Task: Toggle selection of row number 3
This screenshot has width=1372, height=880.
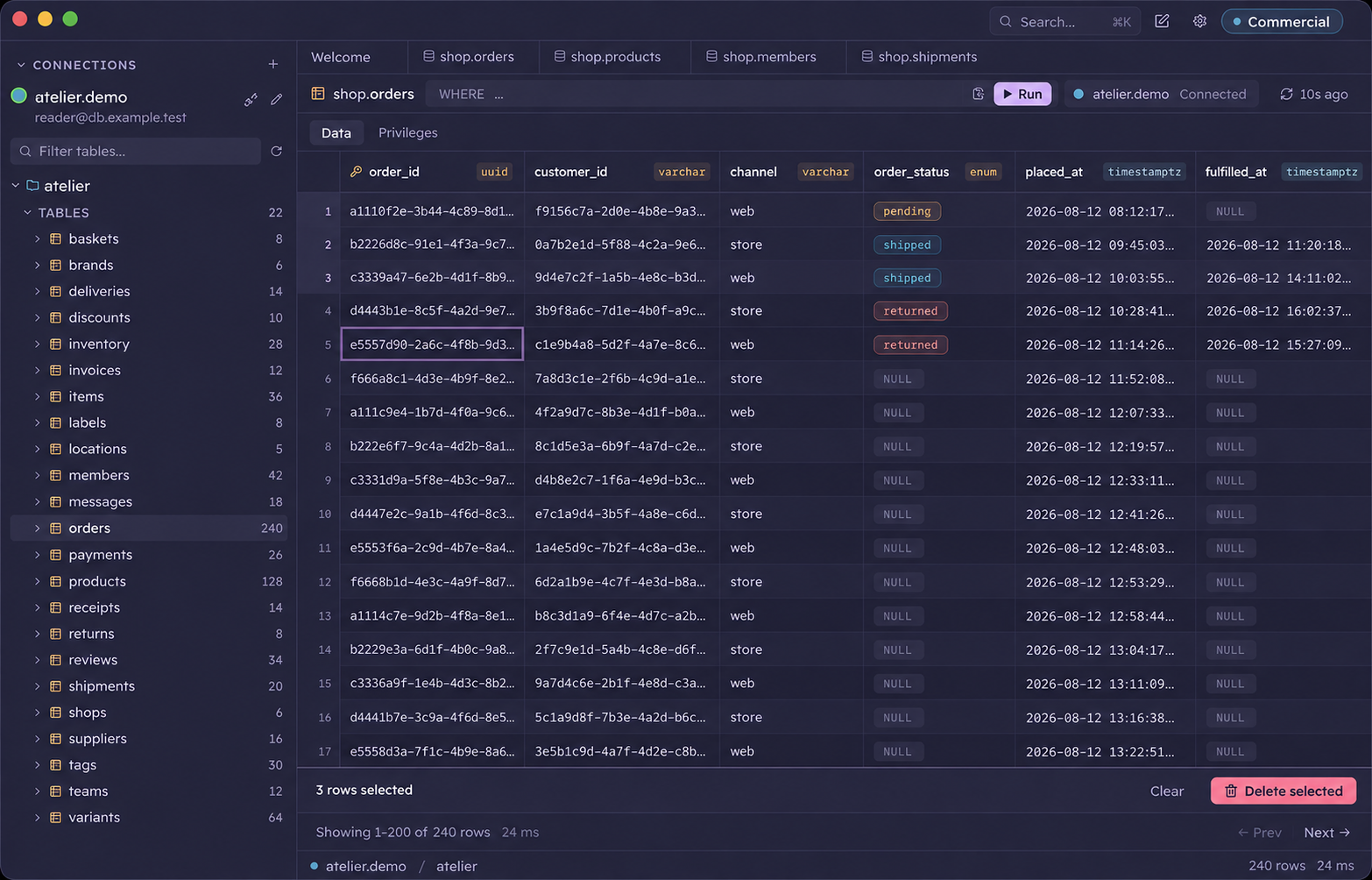Action: pos(319,278)
